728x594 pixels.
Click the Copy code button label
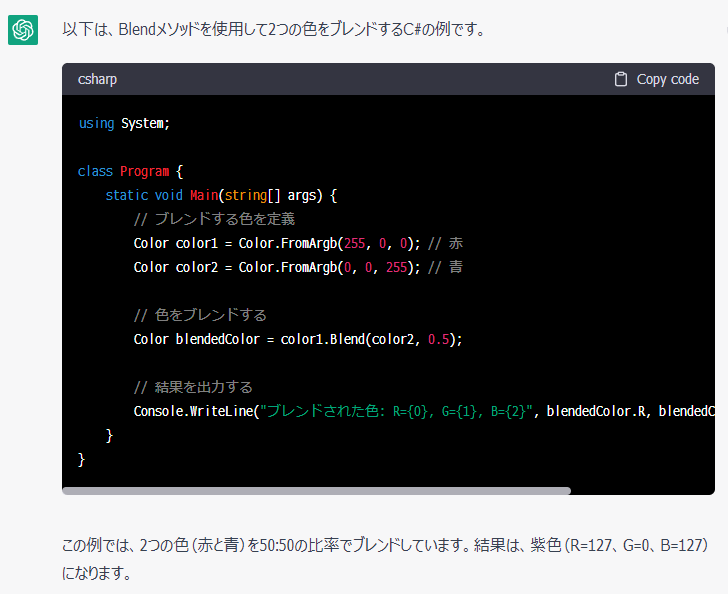[667, 79]
